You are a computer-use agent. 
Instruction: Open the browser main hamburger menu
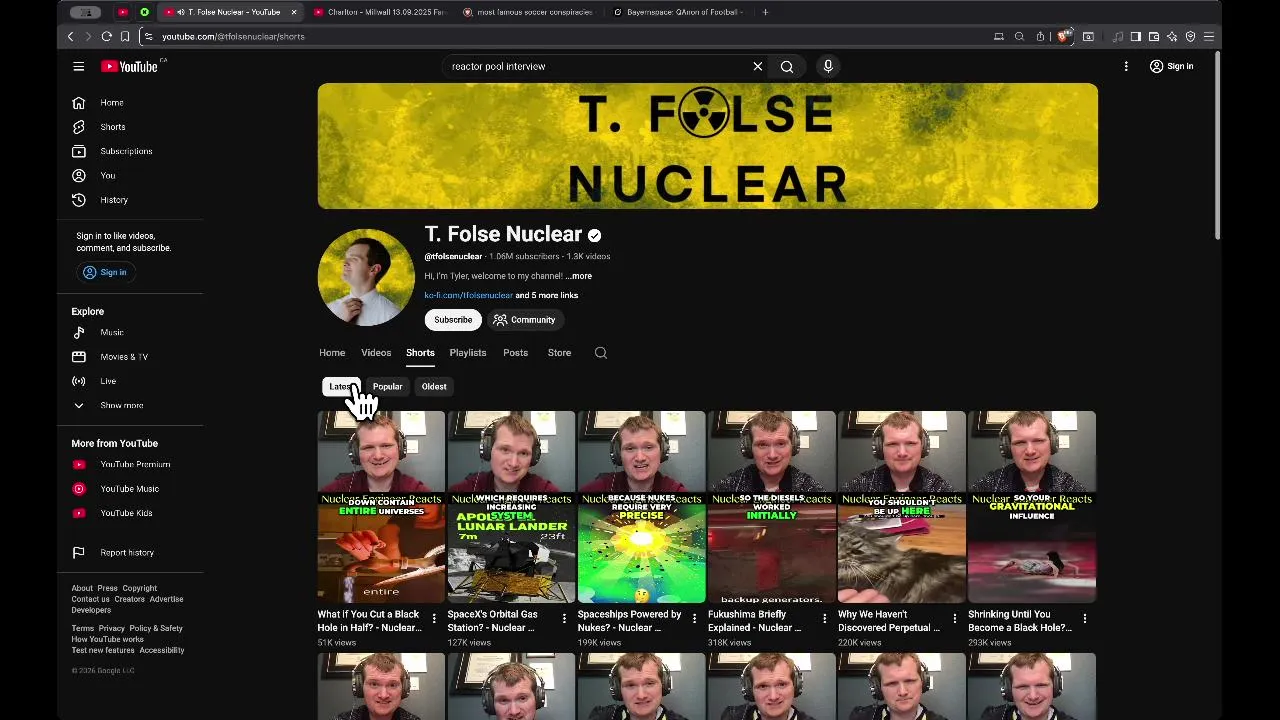[1209, 36]
